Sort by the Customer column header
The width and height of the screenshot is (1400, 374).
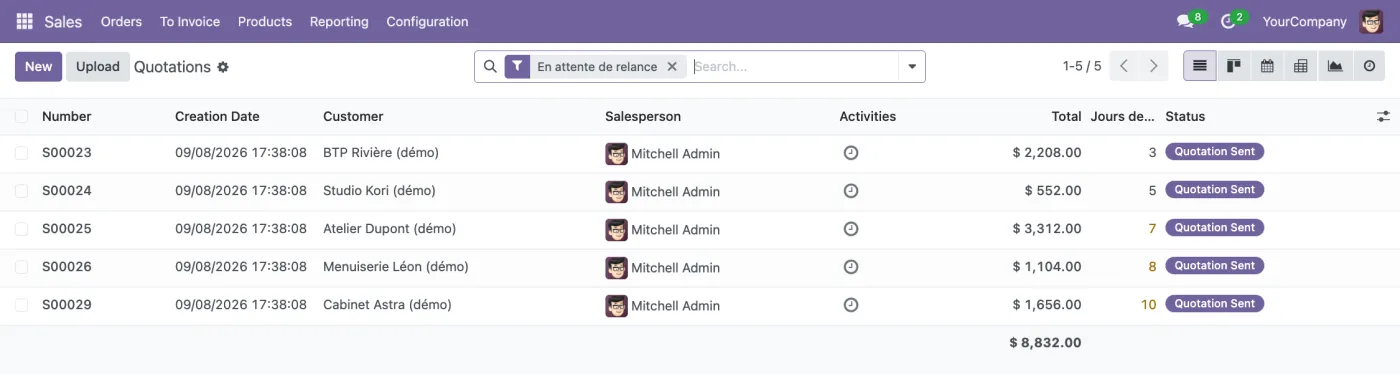pyautogui.click(x=353, y=117)
